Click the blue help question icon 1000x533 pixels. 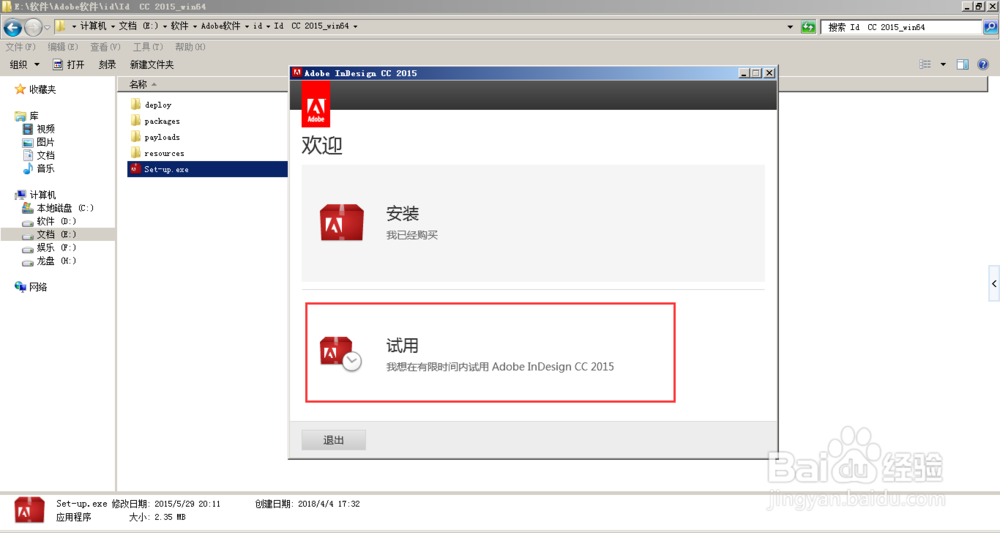coord(983,64)
